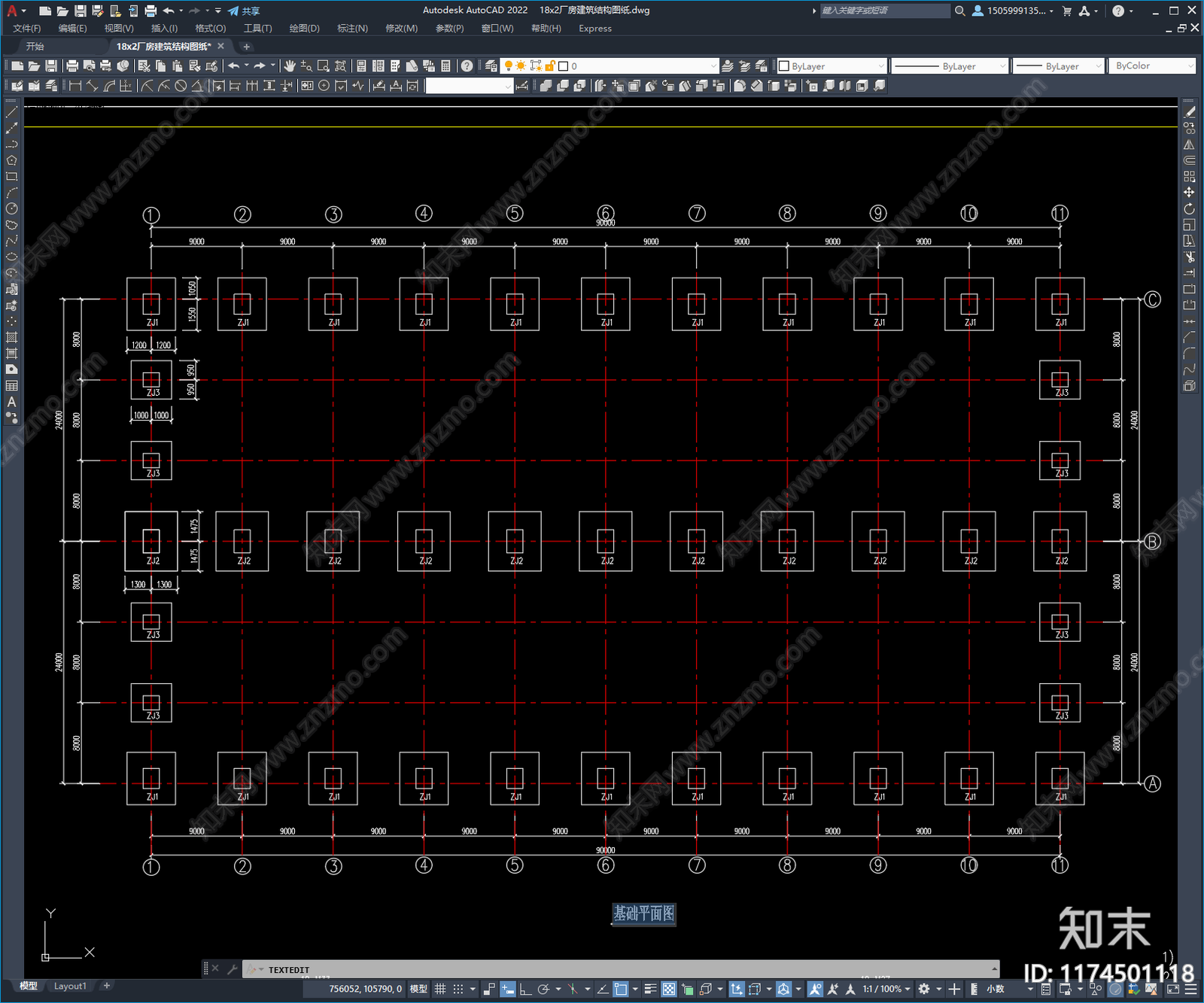The image size is (1204, 1003).
Task: Select the Table tool in left draw toolbar
Action: click(11, 385)
